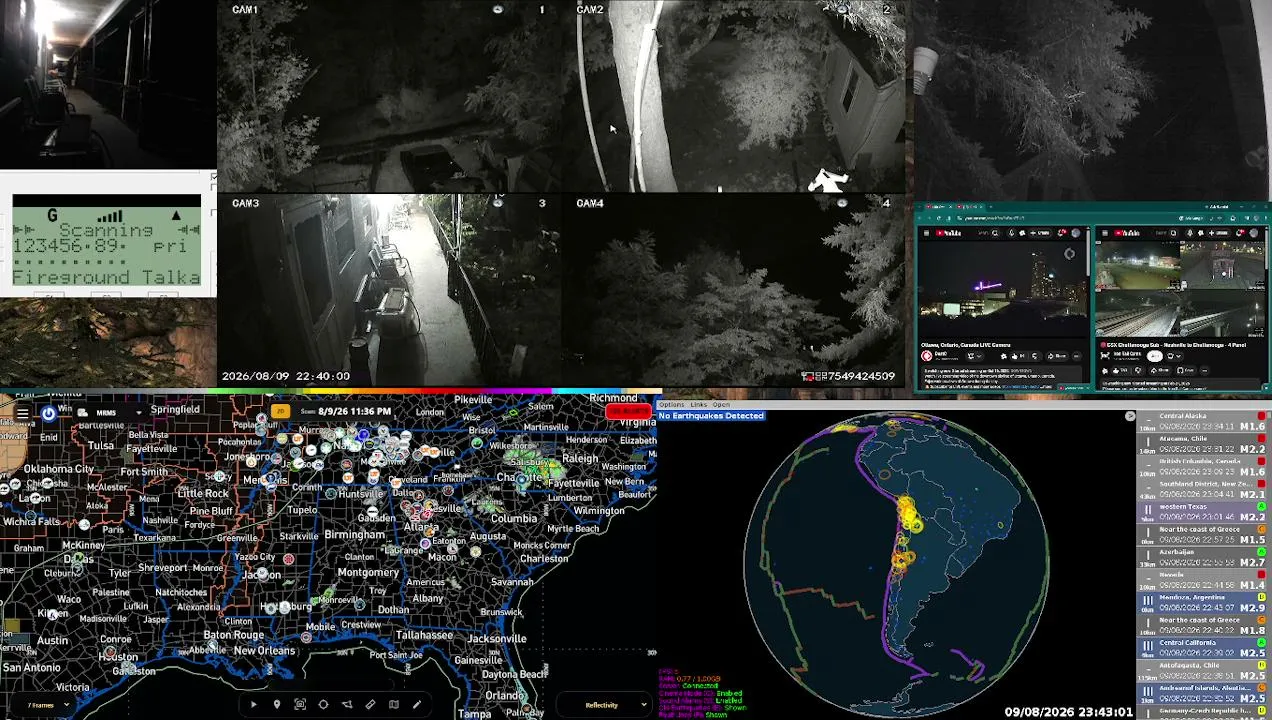Select the location pin tool
This screenshot has width=1272, height=720.
pos(277,705)
